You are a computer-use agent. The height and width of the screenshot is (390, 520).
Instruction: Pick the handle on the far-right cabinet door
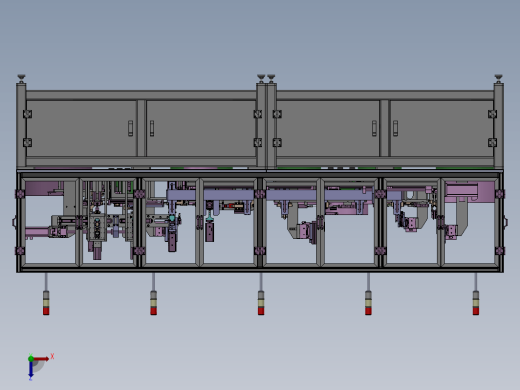point(395,128)
